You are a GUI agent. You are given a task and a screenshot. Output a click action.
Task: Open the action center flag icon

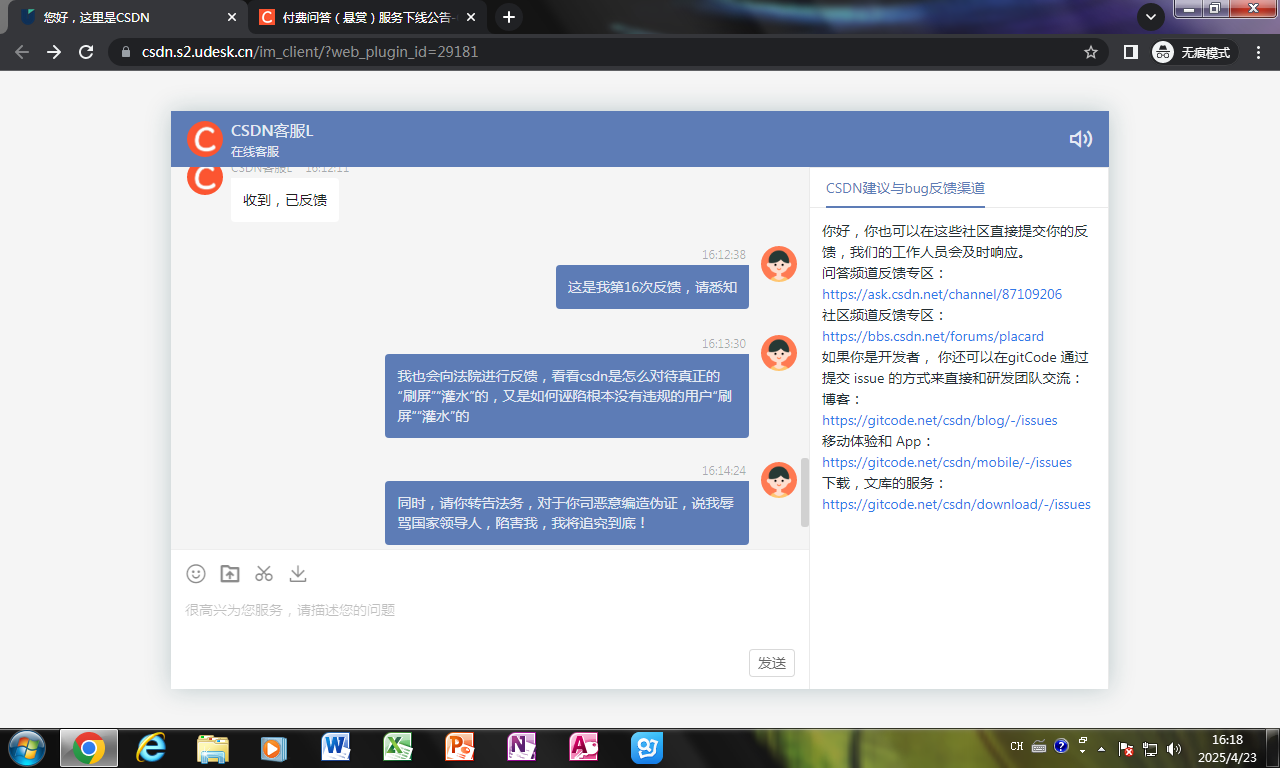pos(1125,748)
